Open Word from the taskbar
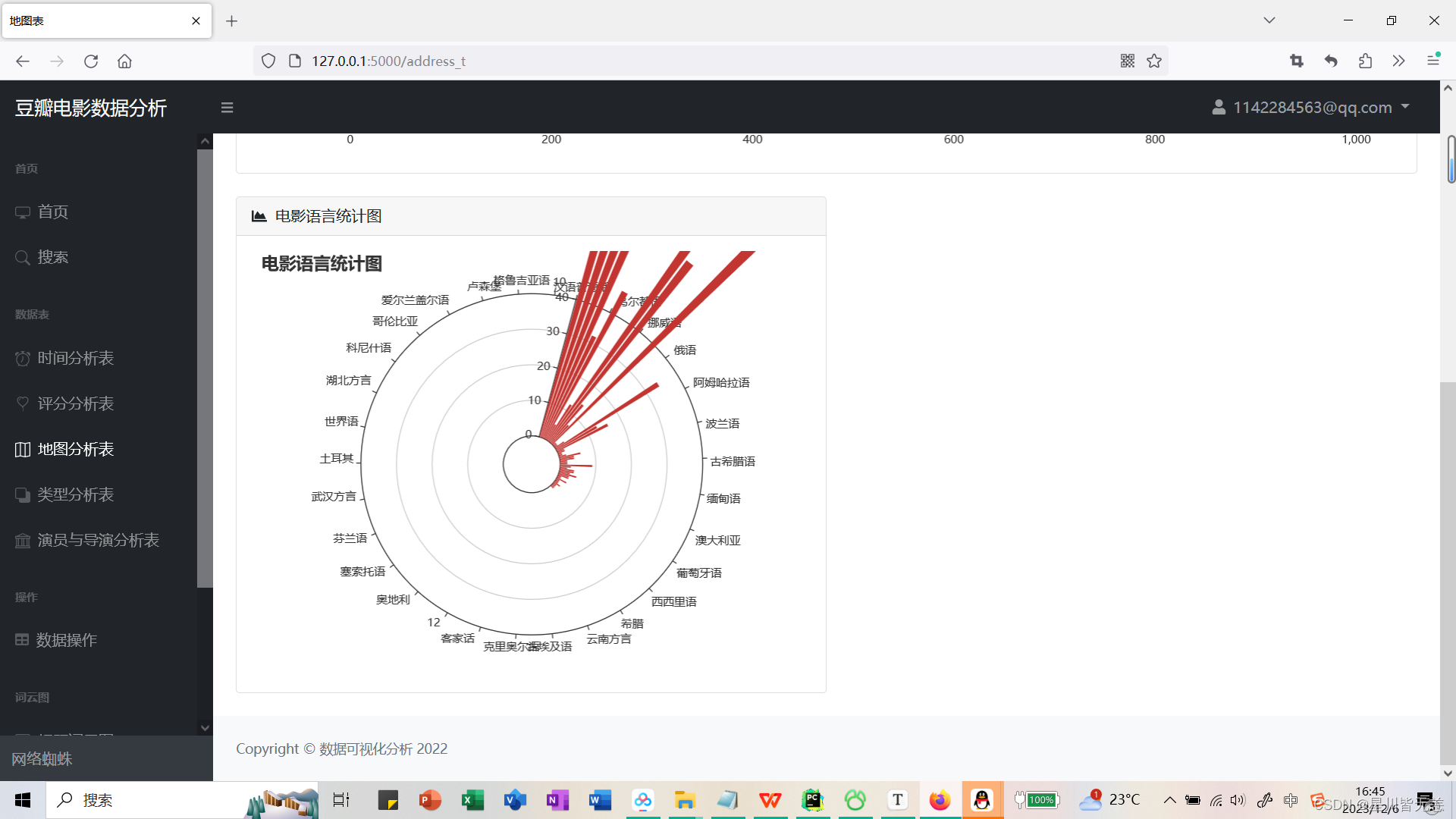1456x819 pixels. pyautogui.click(x=600, y=800)
